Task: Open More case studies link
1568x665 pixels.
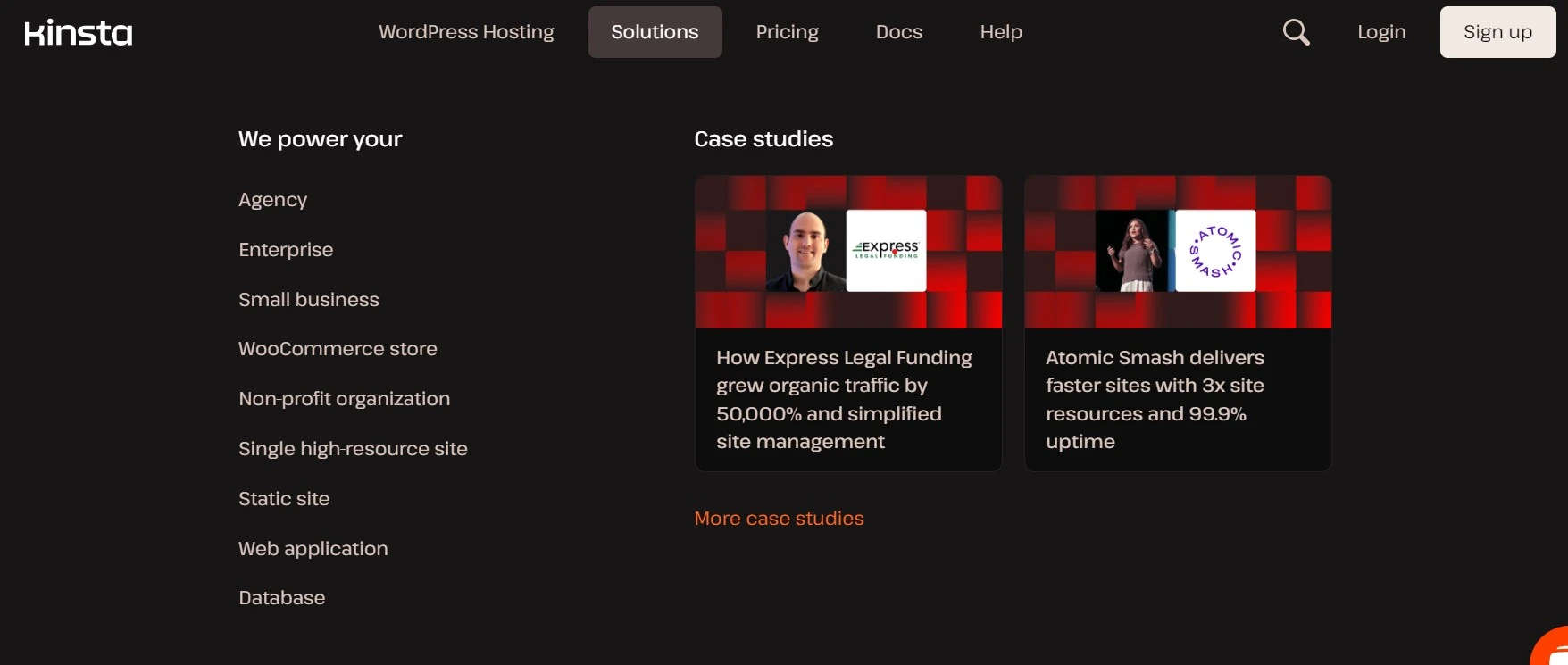Action: (x=779, y=519)
